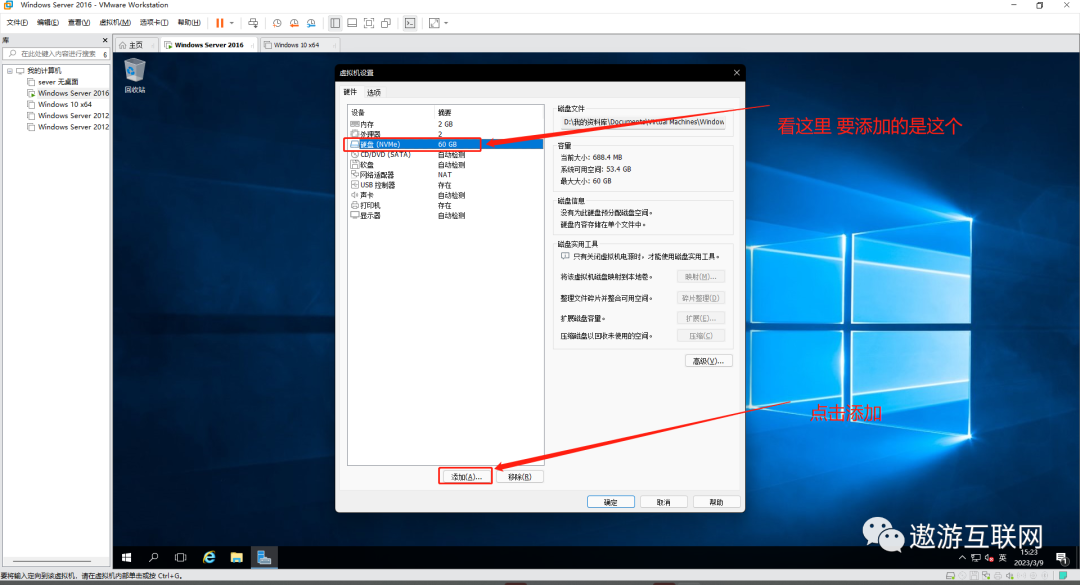The width and height of the screenshot is (1080, 585).
Task: Select 声卡 device row
Action: click(x=445, y=195)
